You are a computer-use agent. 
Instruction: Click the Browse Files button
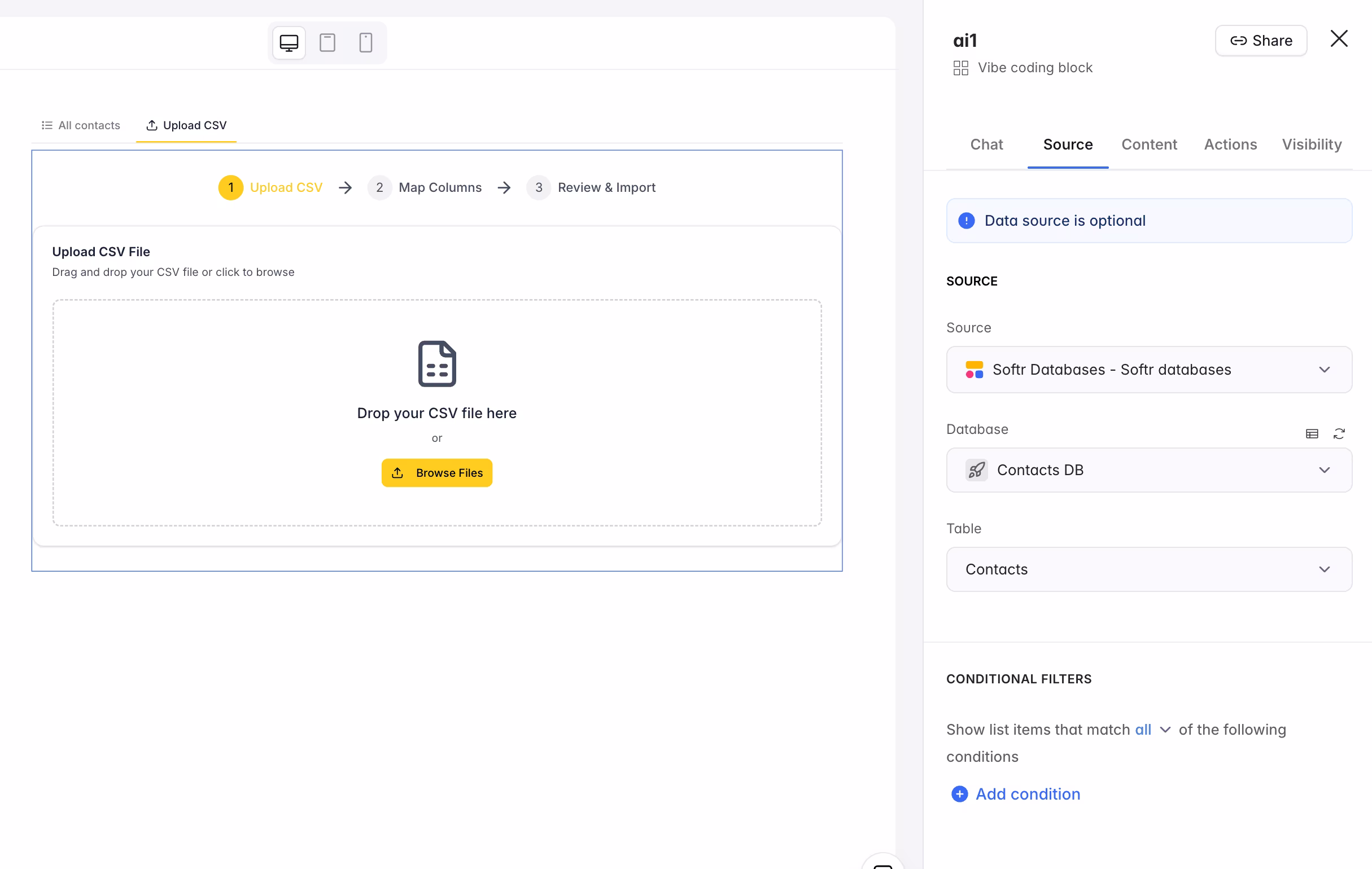pyautogui.click(x=436, y=473)
